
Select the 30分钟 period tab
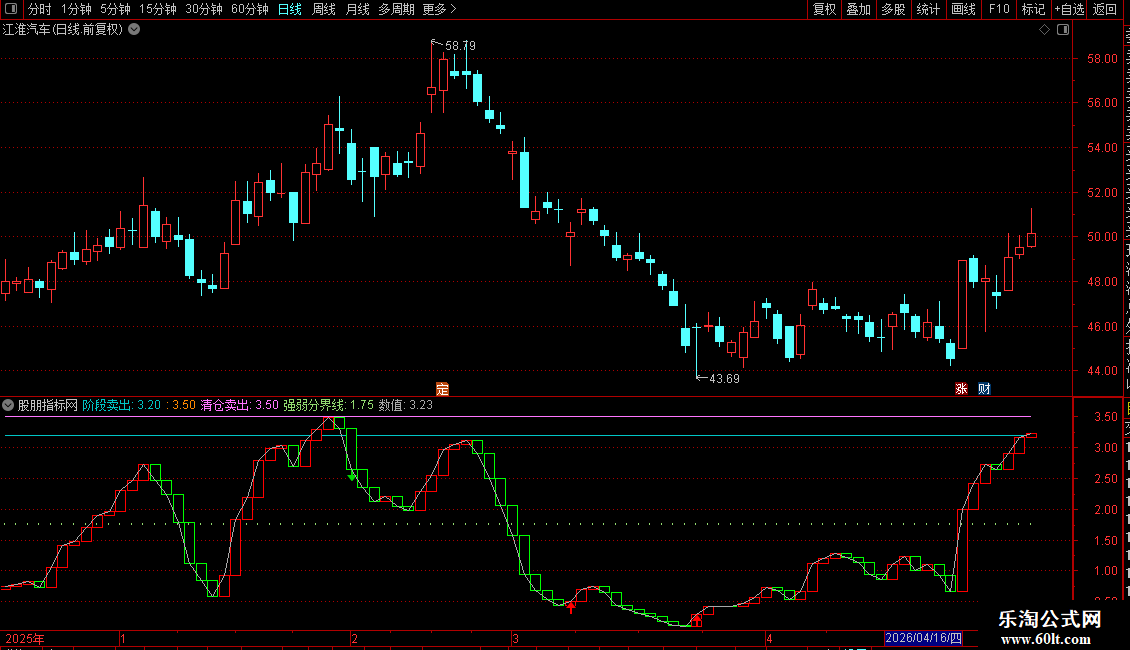204,9
